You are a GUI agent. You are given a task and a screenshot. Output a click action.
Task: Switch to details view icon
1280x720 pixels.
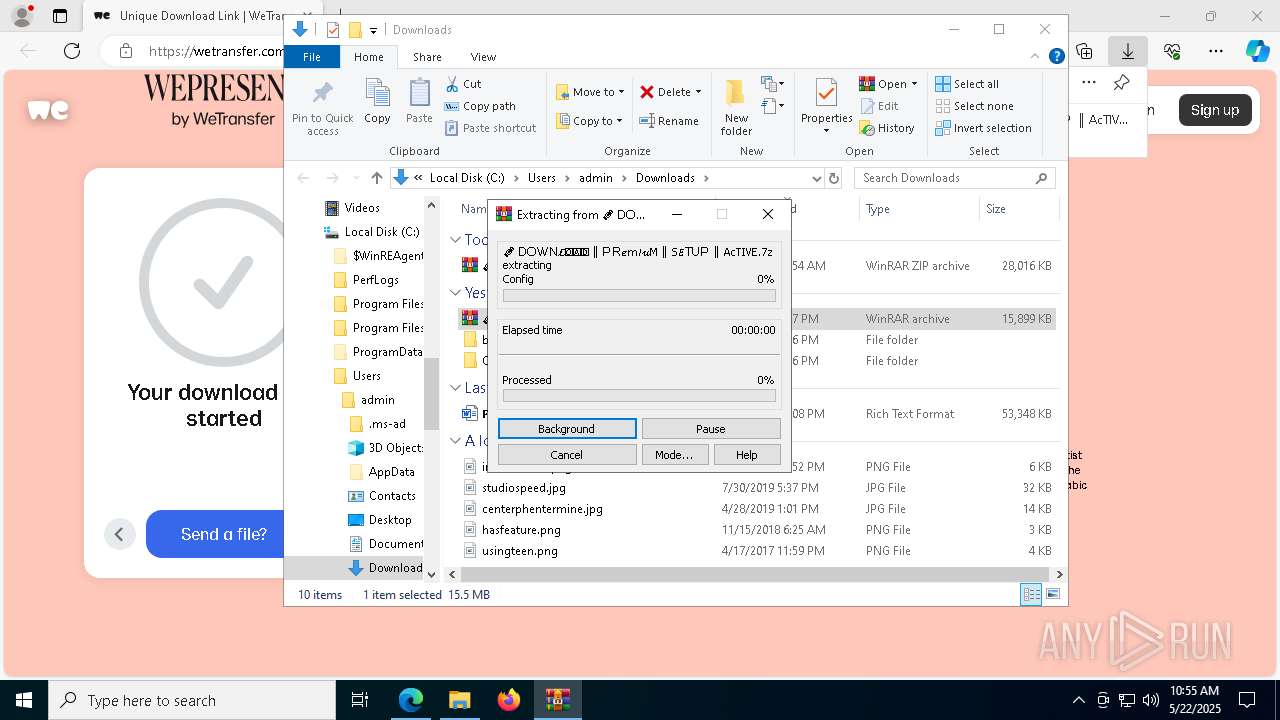(x=1031, y=594)
